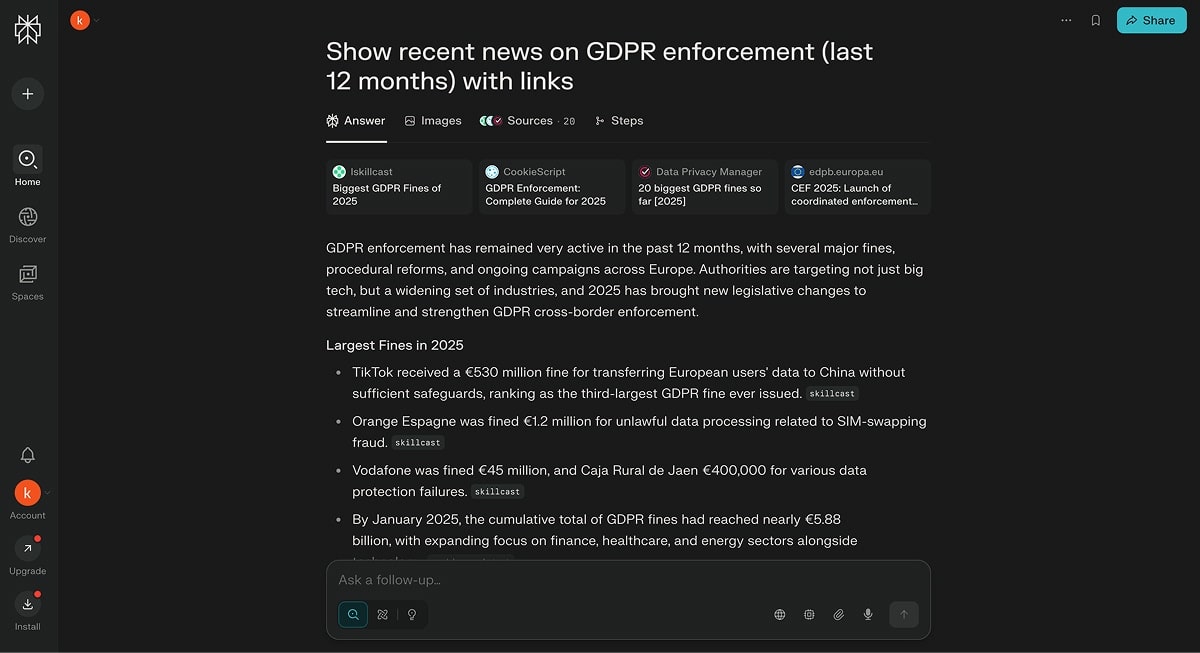Open the search sources selector icon
This screenshot has height=653, width=1200.
pos(809,615)
